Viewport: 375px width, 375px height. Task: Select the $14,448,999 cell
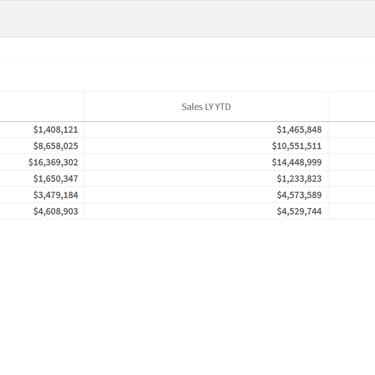click(206, 162)
